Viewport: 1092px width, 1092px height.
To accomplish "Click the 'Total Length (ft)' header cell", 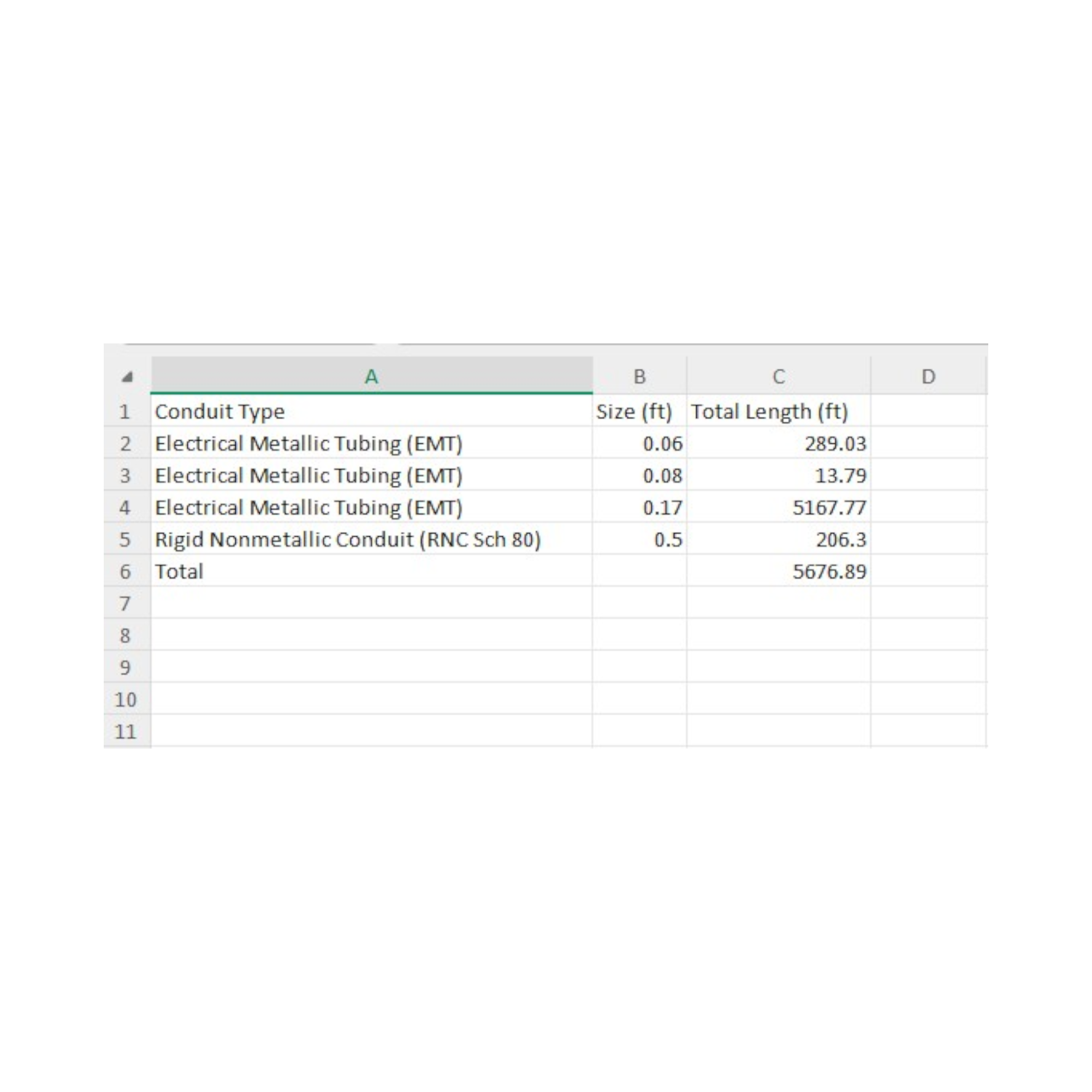I will tap(778, 411).
